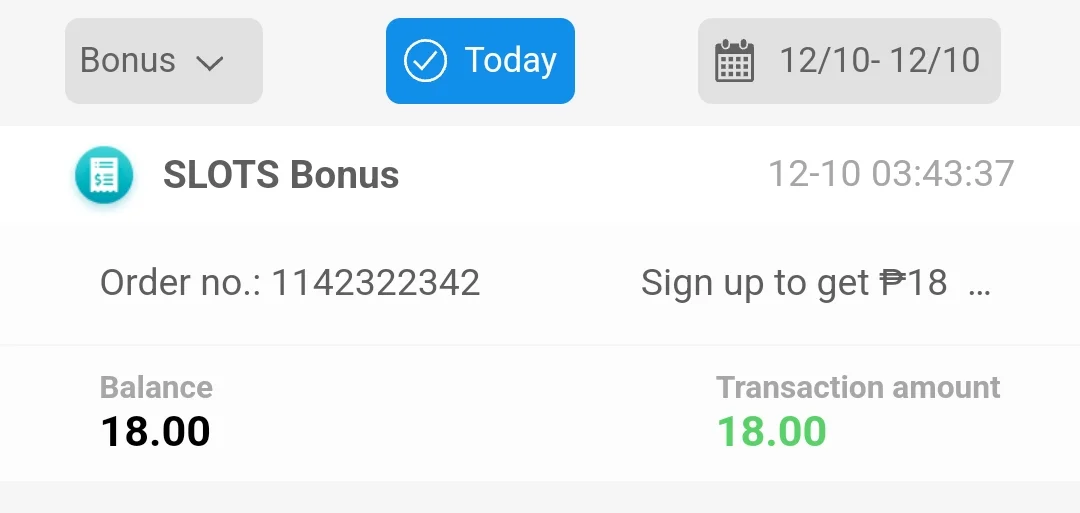Click the ₱ peso symbol in description

coord(892,282)
